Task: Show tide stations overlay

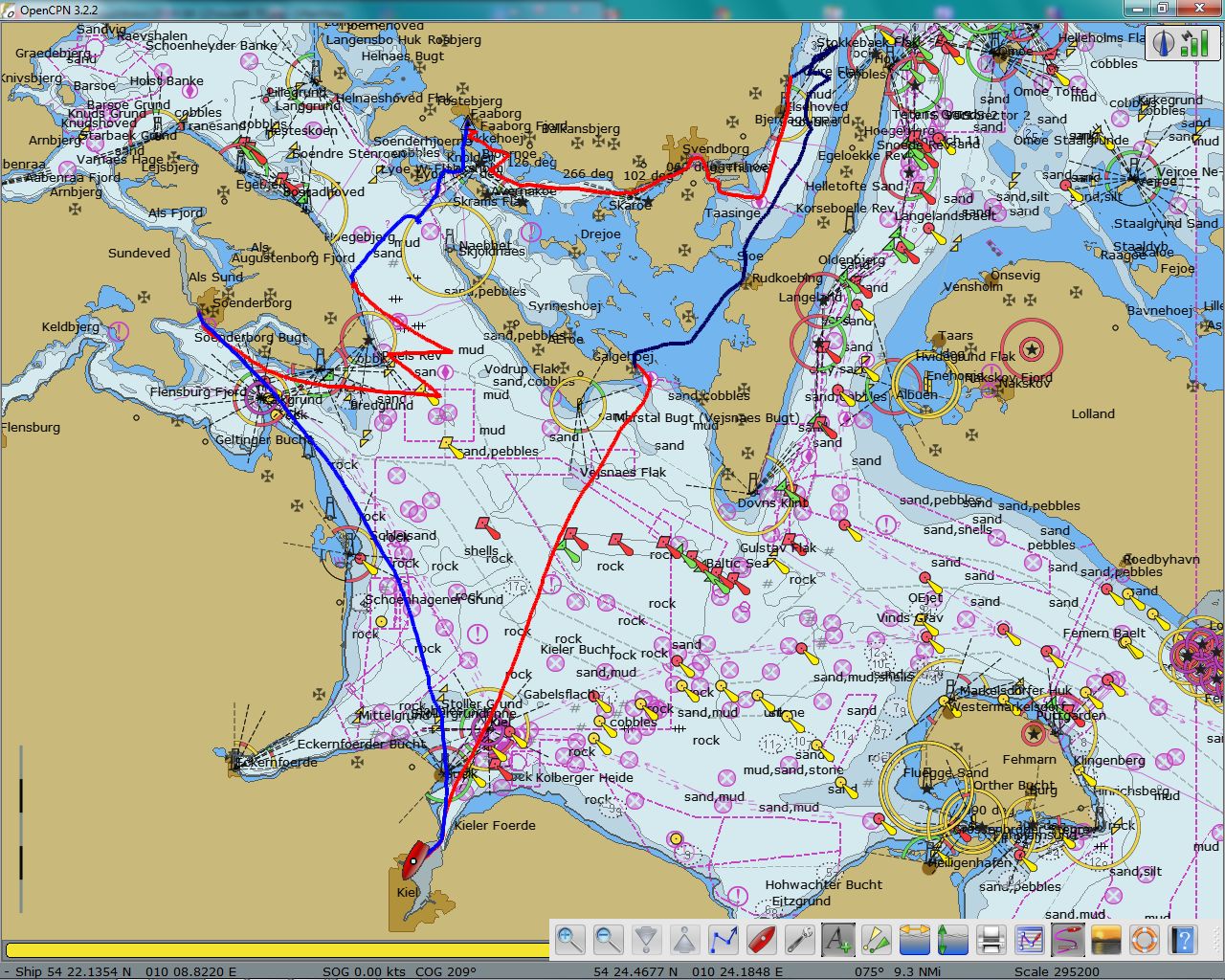Action: (953, 940)
